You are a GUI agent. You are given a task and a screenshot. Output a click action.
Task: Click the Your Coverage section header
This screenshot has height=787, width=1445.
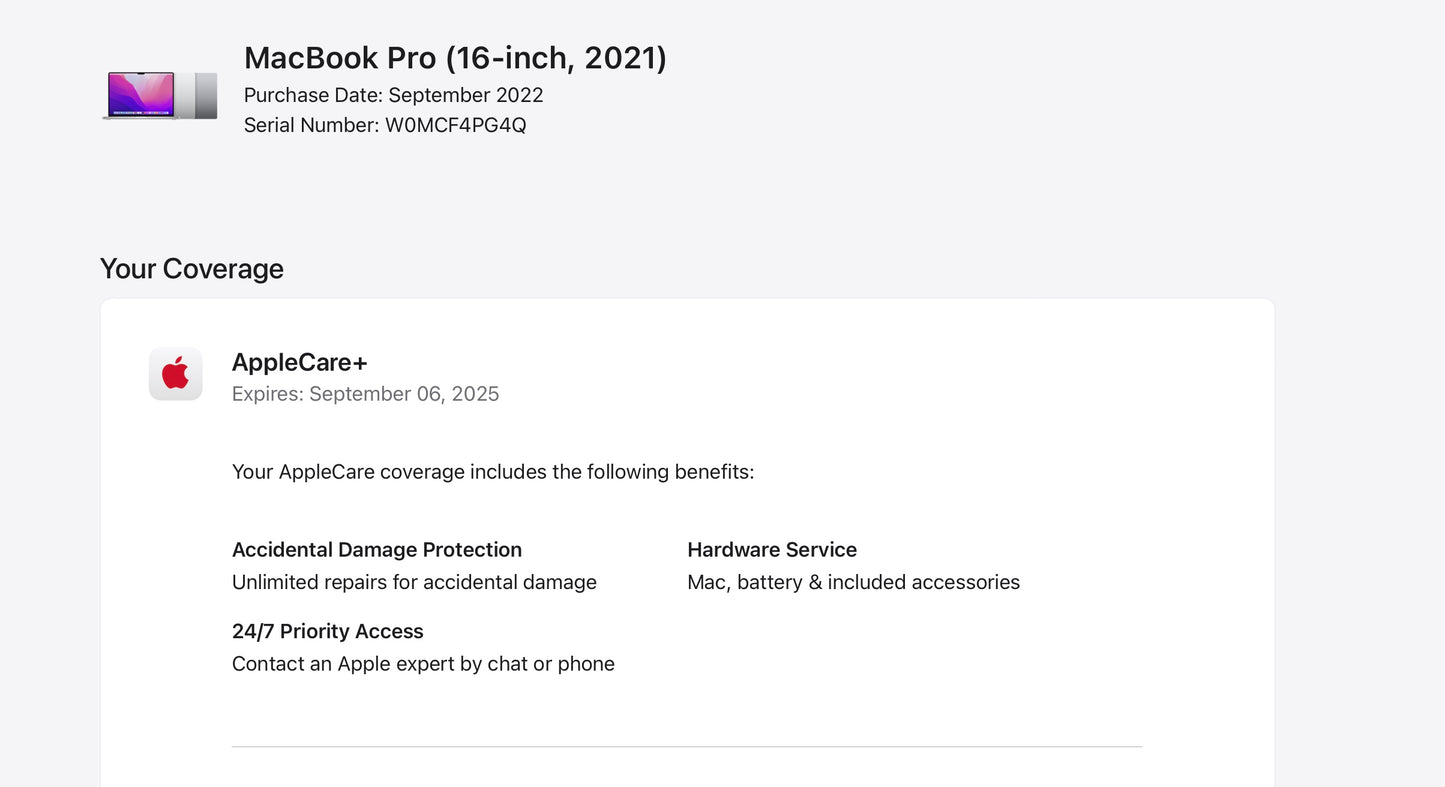point(191,268)
